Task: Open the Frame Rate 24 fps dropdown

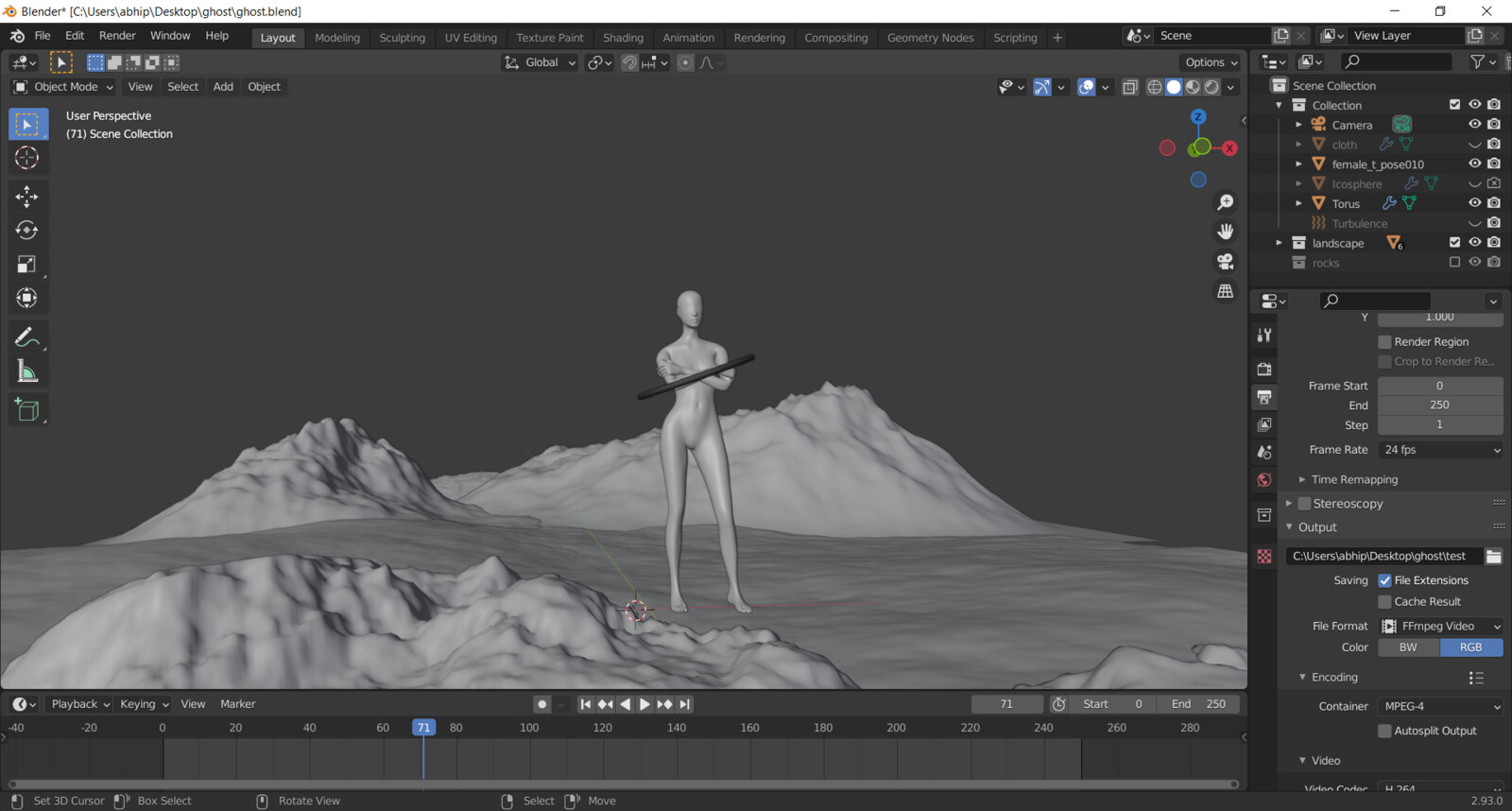Action: pyautogui.click(x=1440, y=450)
